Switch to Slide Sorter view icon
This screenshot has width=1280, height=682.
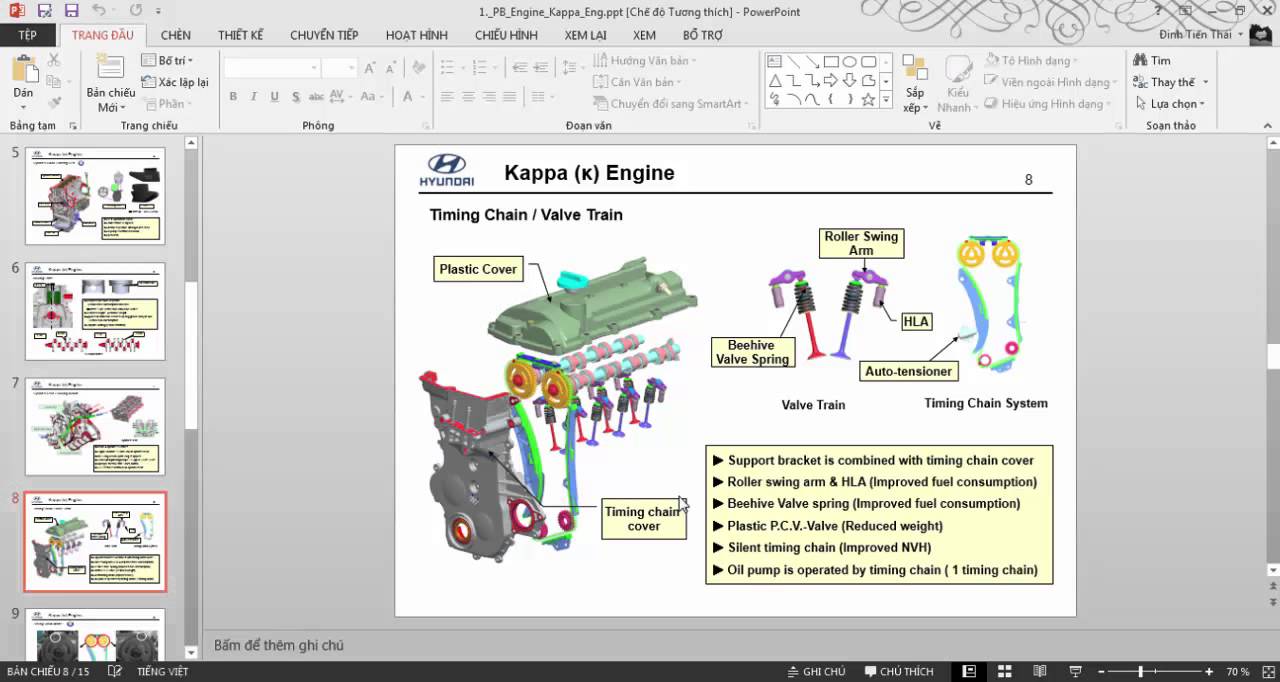pos(1005,671)
